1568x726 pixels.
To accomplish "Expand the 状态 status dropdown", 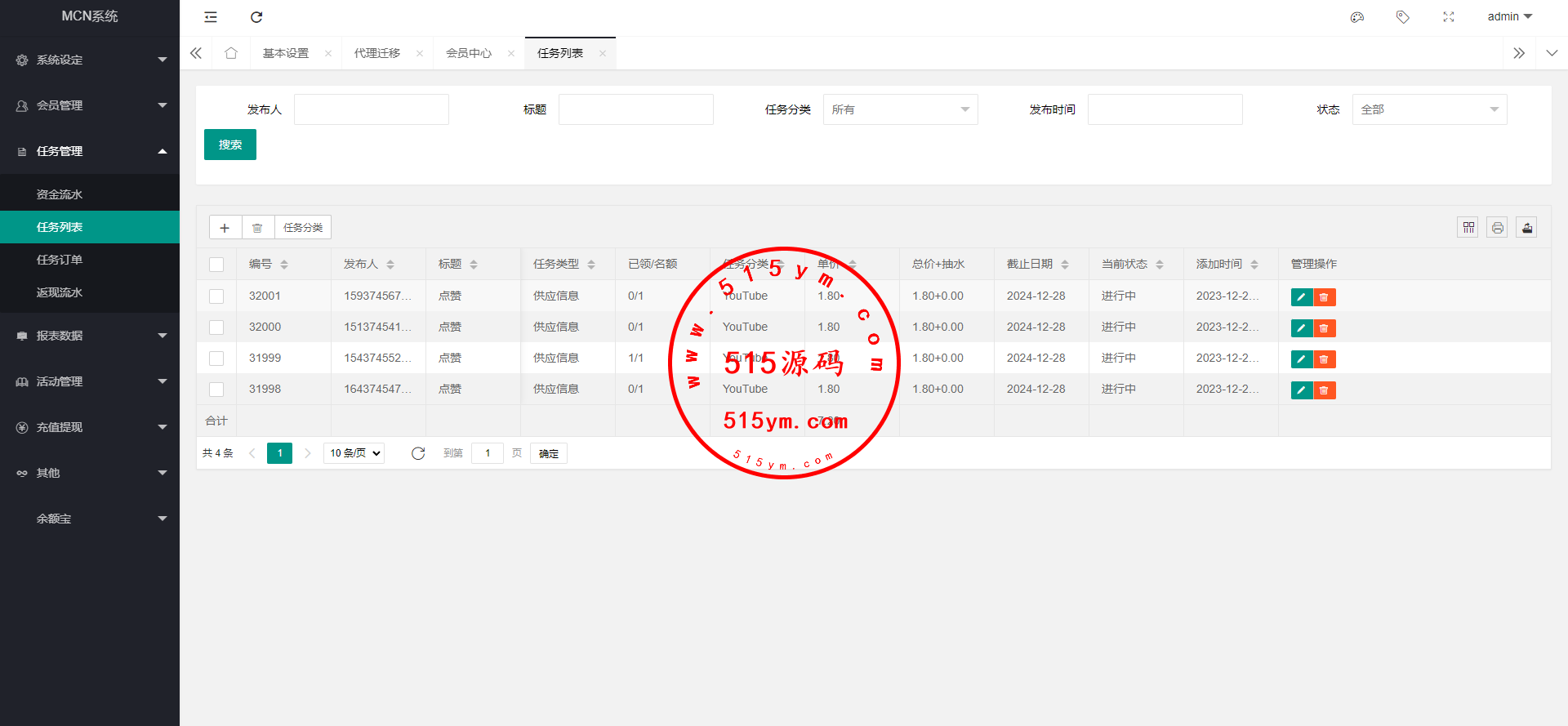I will click(x=1429, y=109).
